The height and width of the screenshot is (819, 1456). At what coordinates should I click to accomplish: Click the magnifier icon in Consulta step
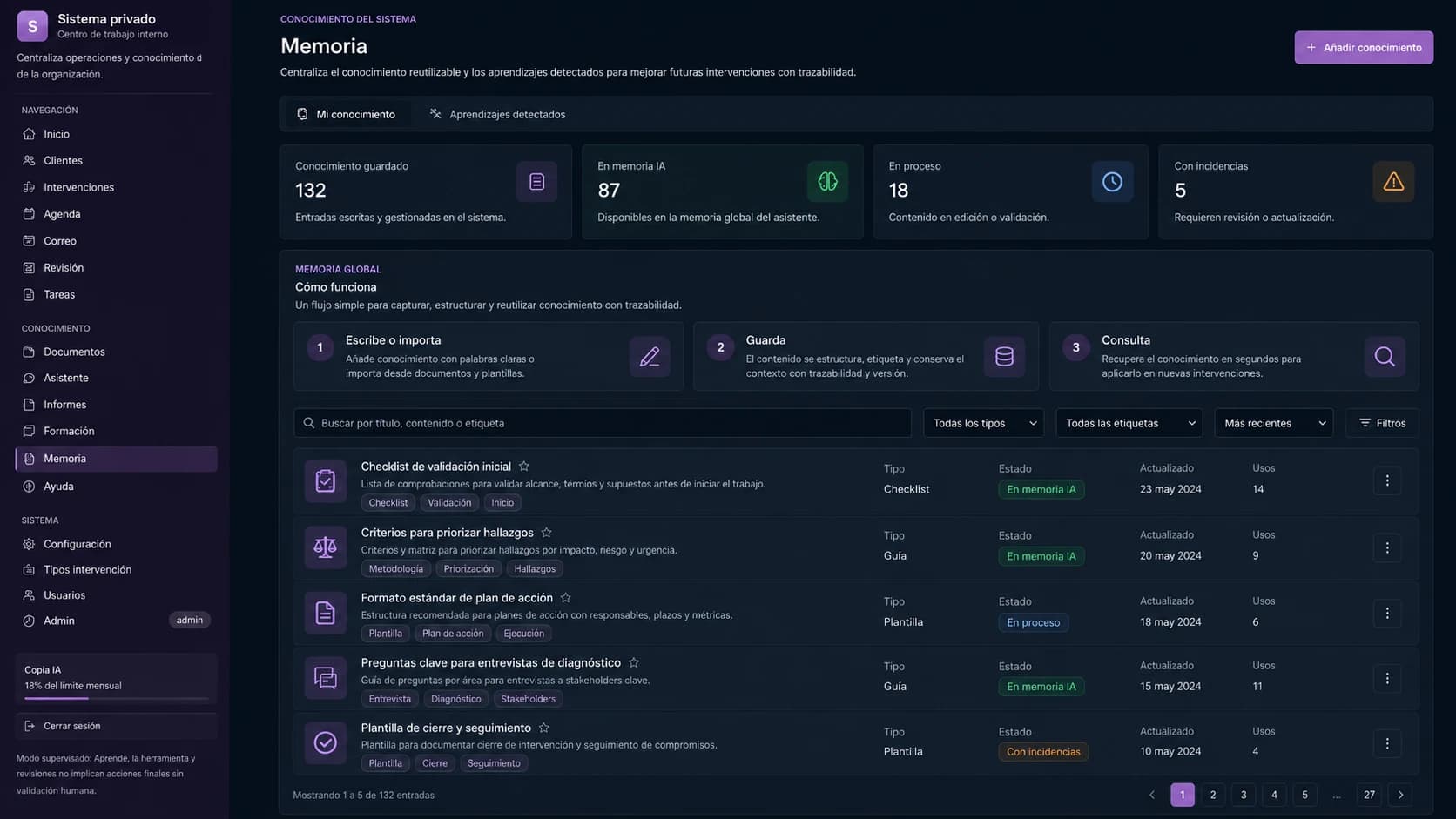coord(1385,357)
